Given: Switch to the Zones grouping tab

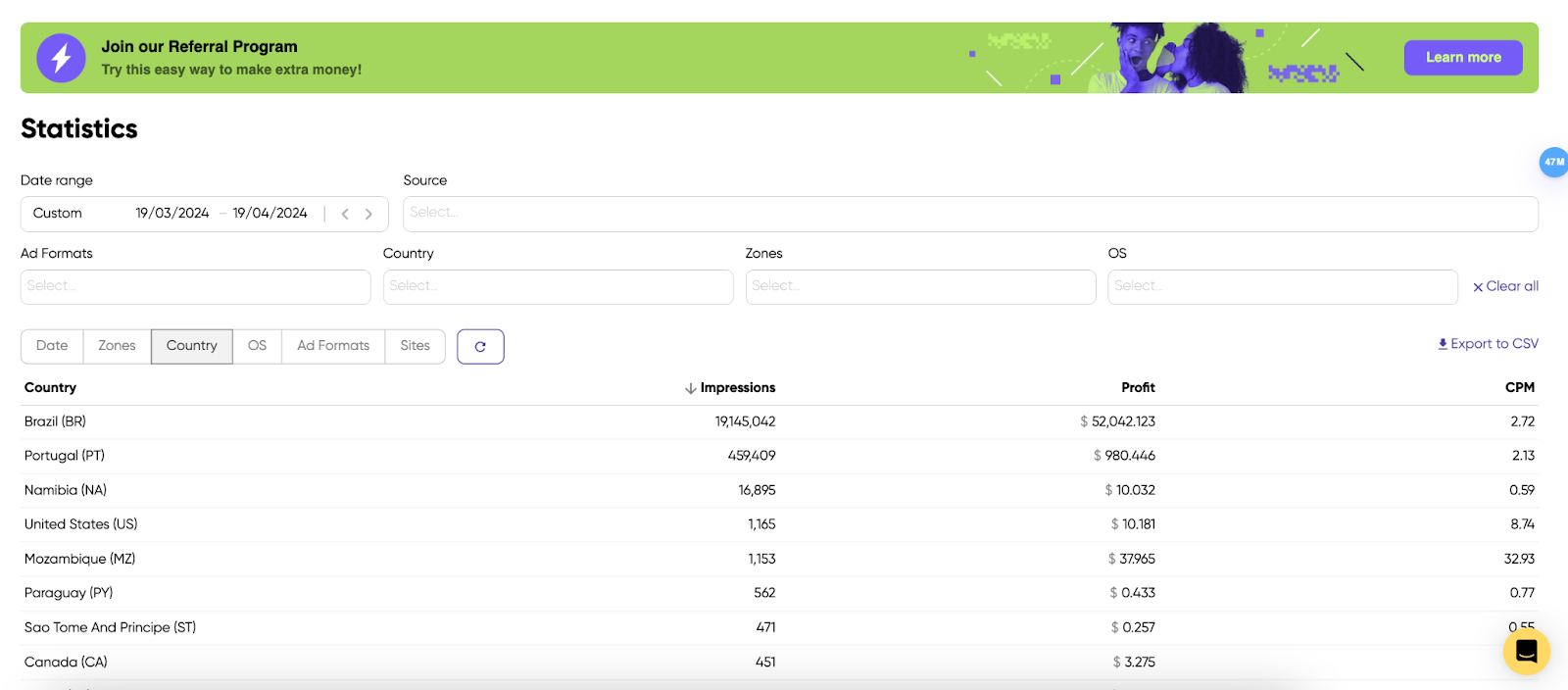Looking at the screenshot, I should click(x=117, y=346).
